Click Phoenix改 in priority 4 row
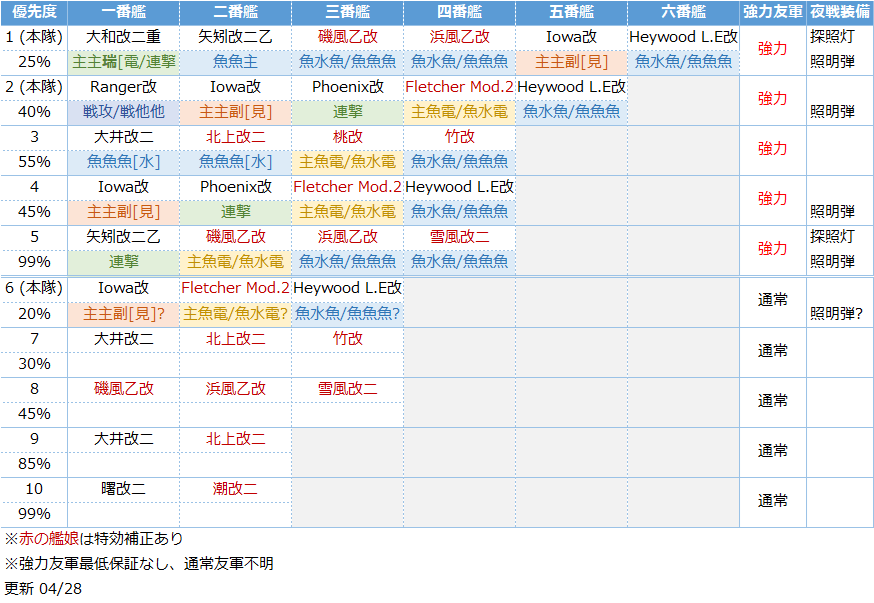This screenshot has height=603, width=874. [x=235, y=188]
